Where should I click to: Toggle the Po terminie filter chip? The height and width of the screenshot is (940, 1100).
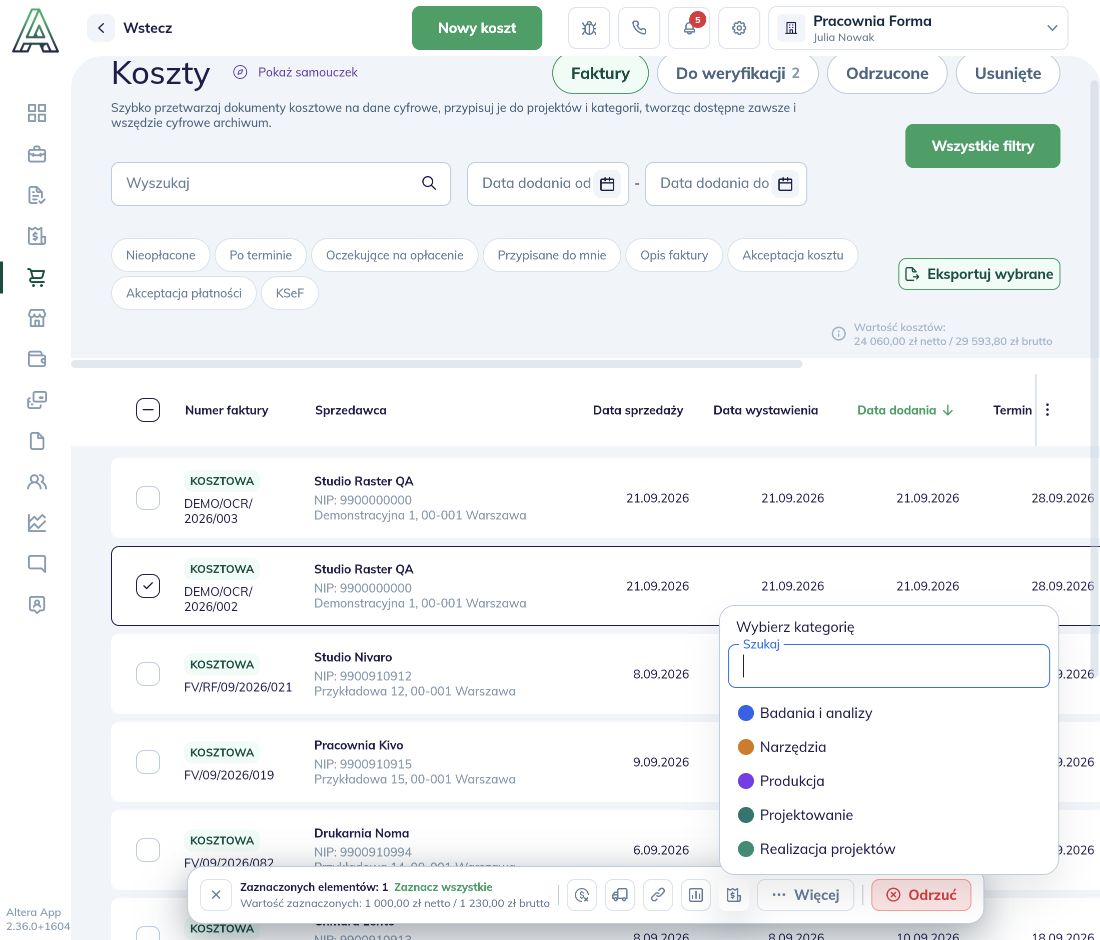click(260, 255)
